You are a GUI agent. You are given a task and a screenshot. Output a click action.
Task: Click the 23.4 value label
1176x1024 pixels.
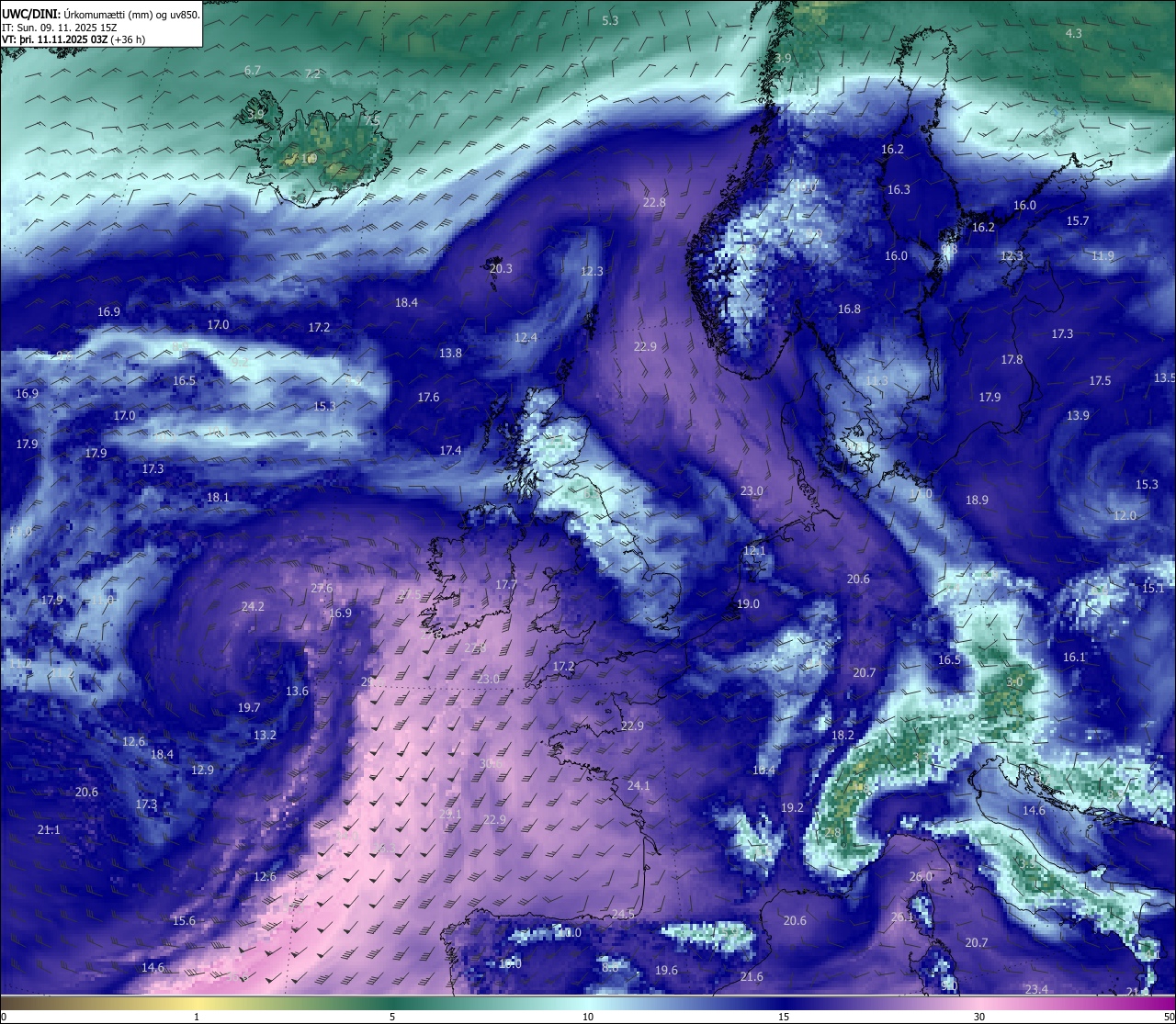1035,988
